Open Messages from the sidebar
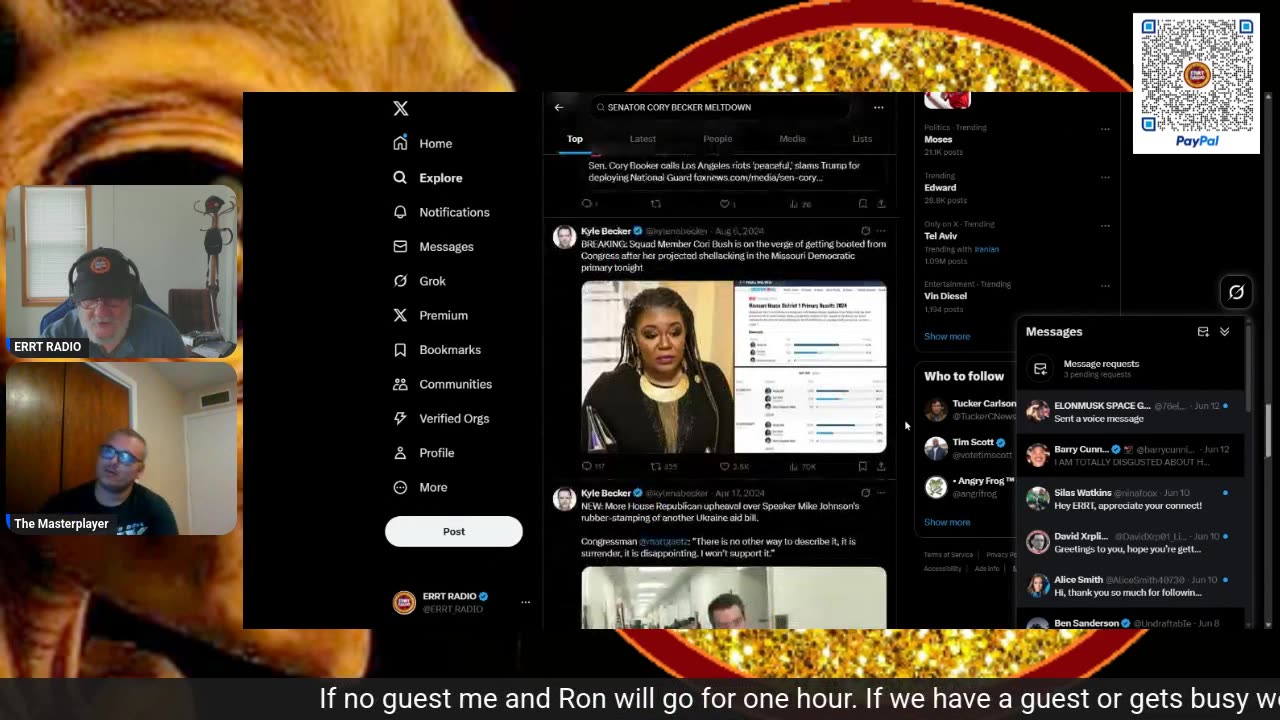The height and width of the screenshot is (720, 1280). click(433, 246)
